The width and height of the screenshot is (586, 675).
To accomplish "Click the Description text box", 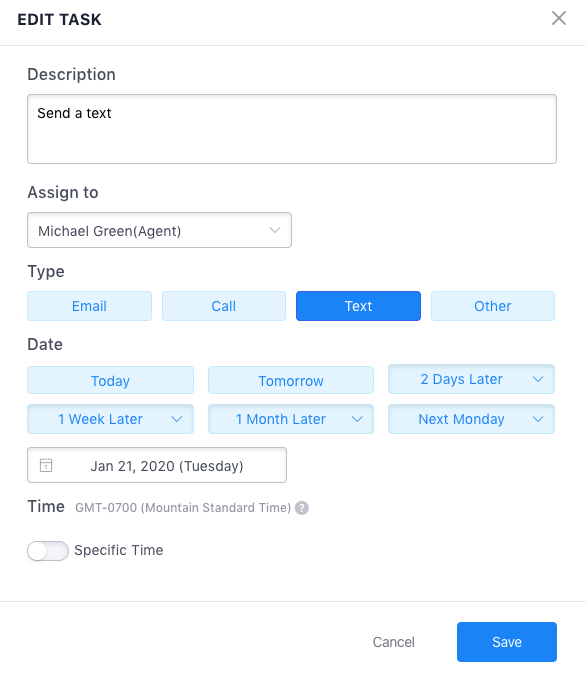I will 292,129.
